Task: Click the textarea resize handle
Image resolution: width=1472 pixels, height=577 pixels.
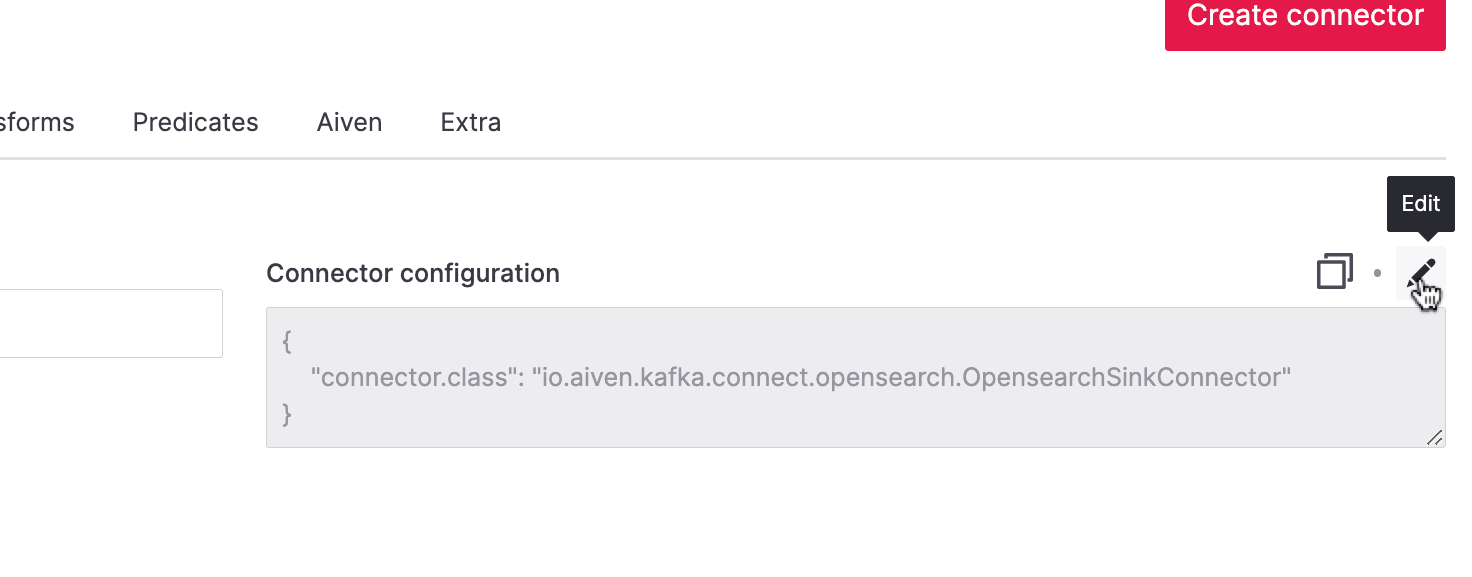Action: click(x=1437, y=437)
